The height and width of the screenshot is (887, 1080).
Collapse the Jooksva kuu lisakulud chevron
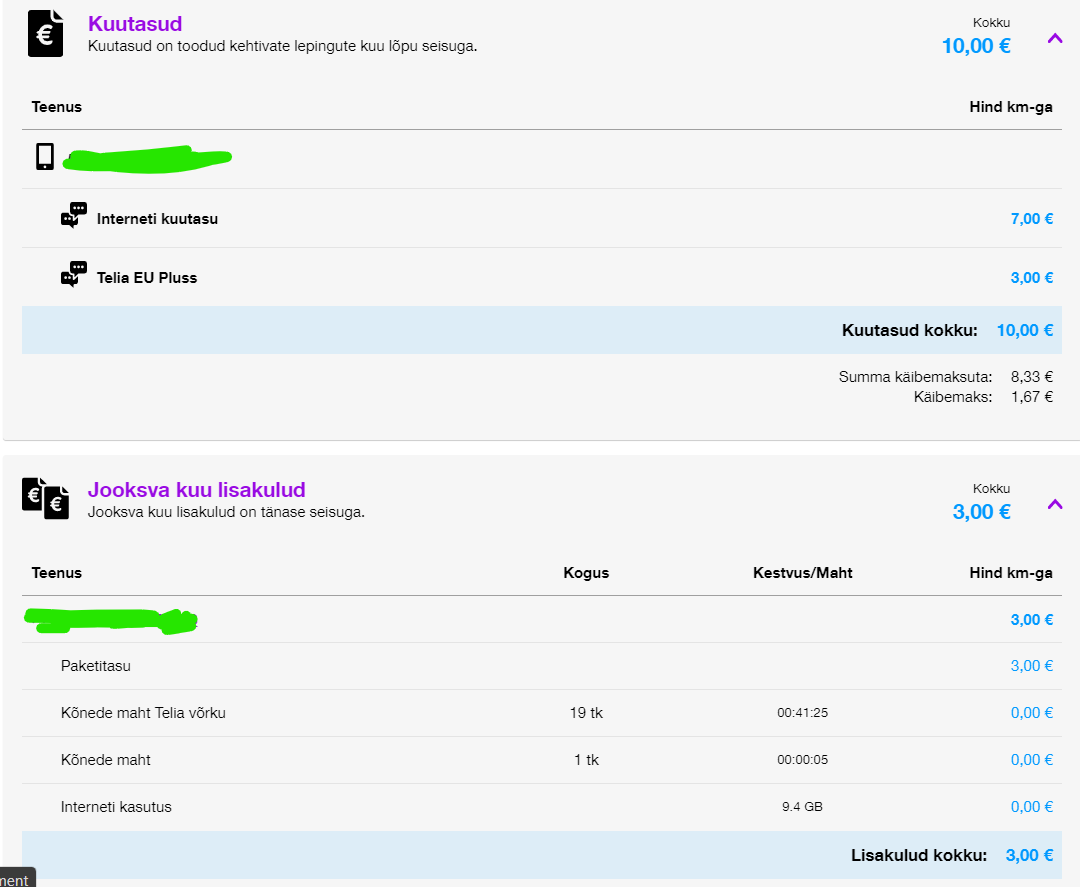coord(1054,504)
